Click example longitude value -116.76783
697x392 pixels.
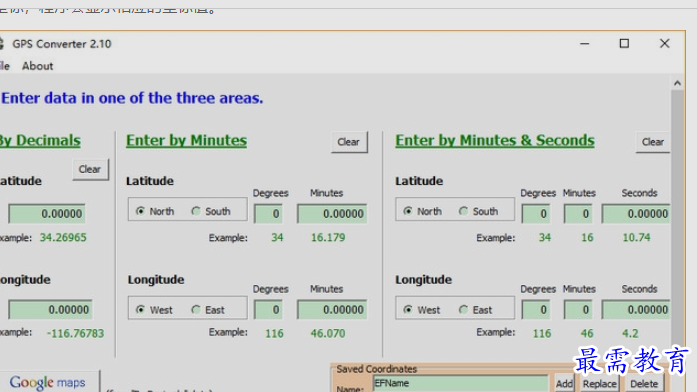click(x=75, y=333)
